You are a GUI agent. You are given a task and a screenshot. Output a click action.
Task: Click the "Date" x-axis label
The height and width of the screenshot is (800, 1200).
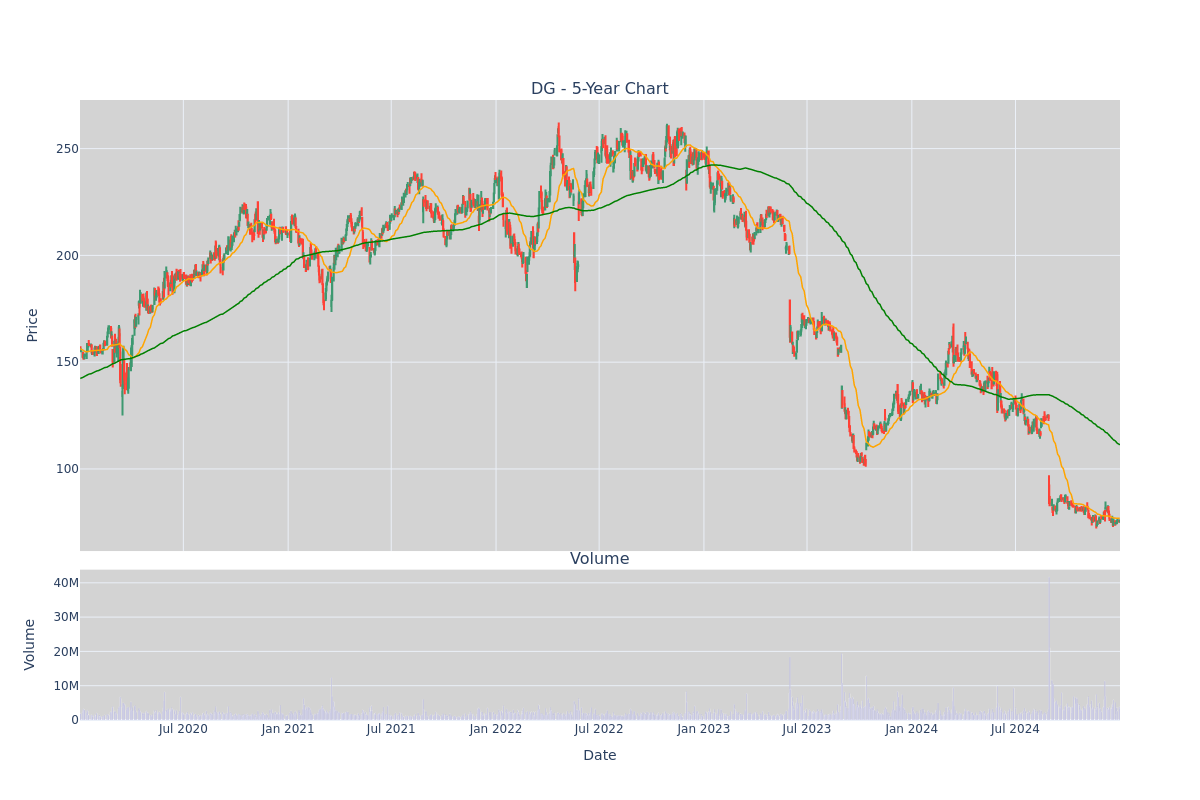click(599, 756)
